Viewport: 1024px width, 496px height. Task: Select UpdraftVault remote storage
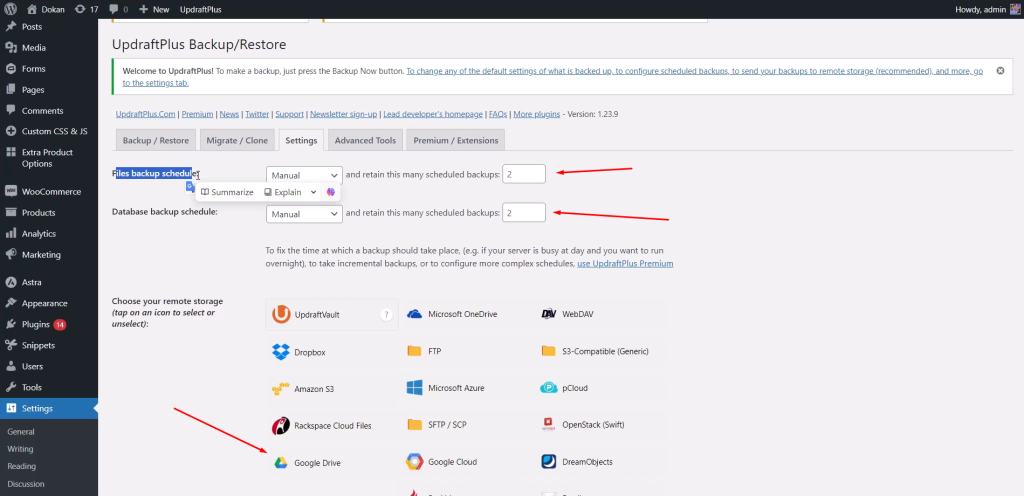pyautogui.click(x=332, y=315)
